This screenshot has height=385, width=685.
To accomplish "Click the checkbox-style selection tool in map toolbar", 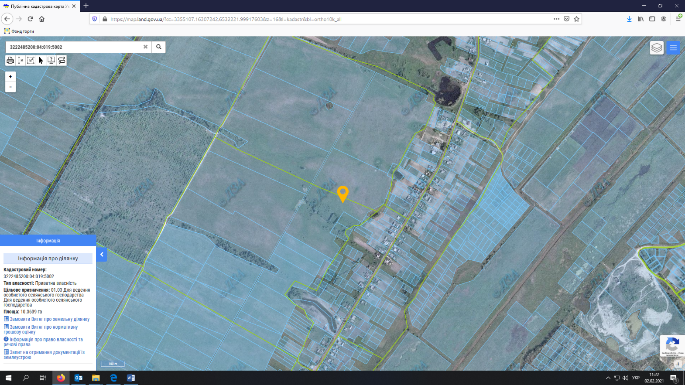I will coord(31,60).
